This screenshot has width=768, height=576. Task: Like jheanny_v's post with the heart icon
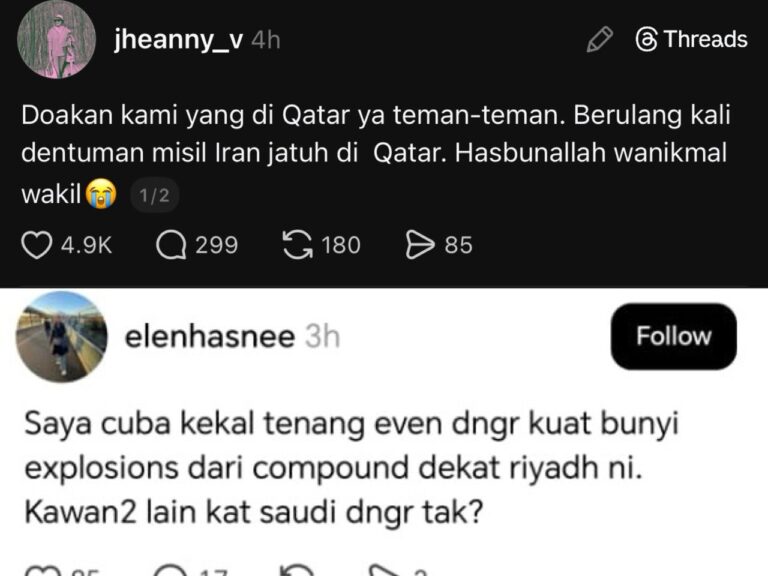click(36, 245)
